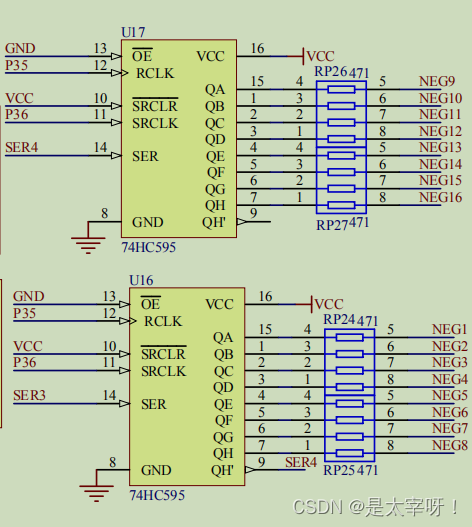Viewport: 472px width, 527px height.
Task: Click the resistor on the NEG1 line
Action: [x=350, y=337]
